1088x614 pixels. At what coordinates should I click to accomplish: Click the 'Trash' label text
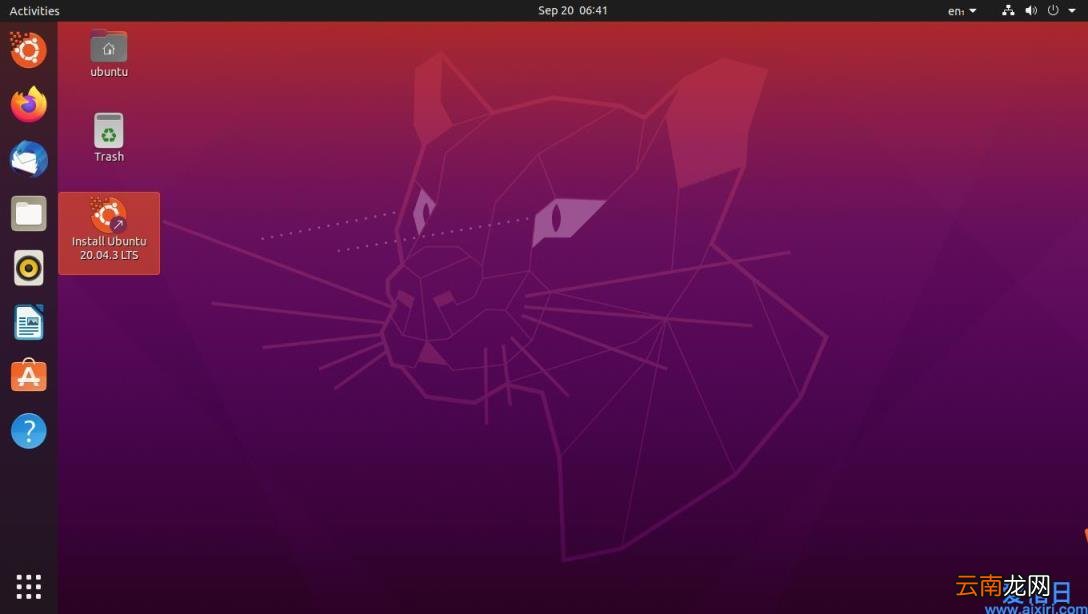(x=109, y=157)
